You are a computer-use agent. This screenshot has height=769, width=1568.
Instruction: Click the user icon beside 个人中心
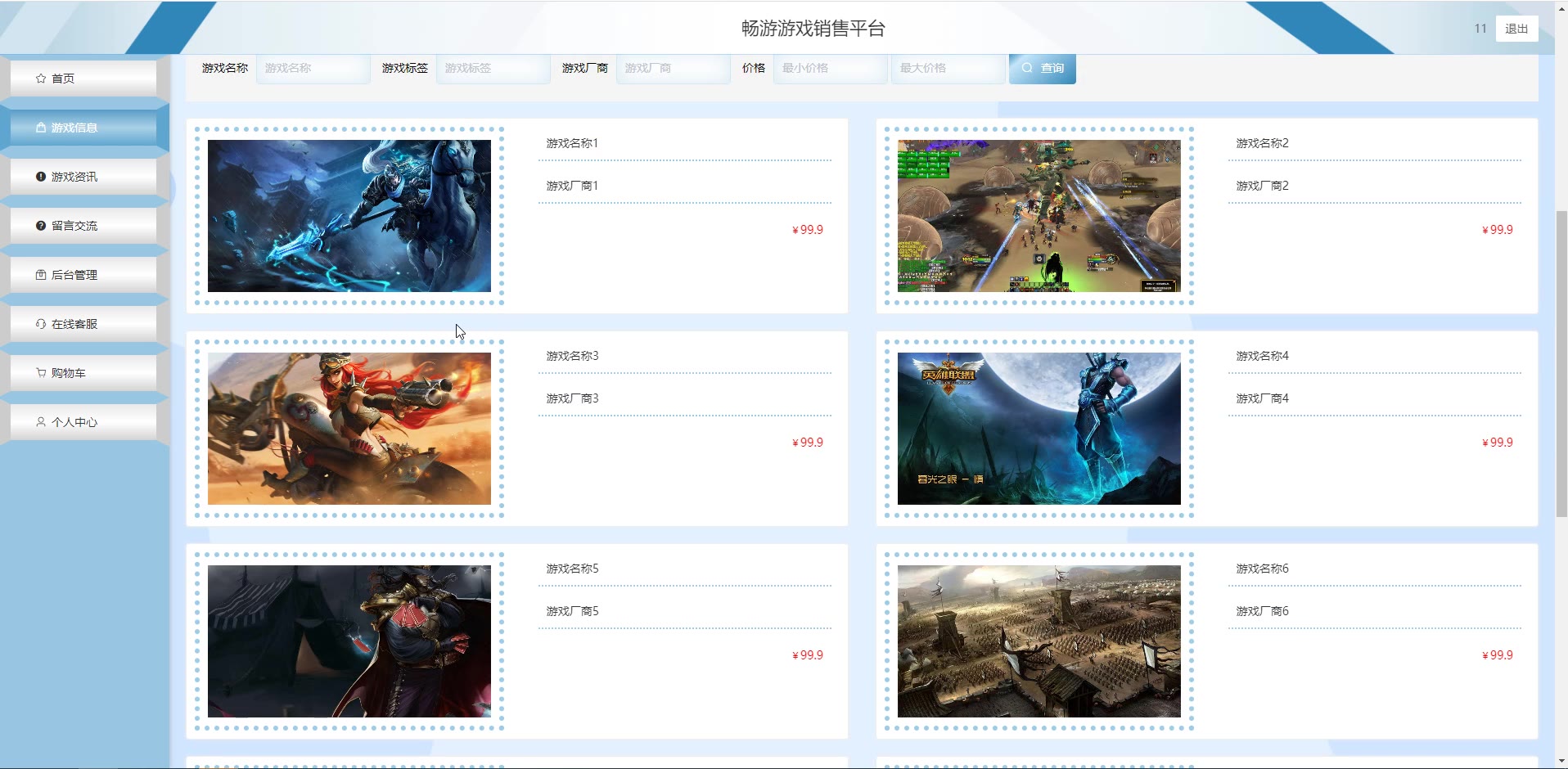coord(41,422)
